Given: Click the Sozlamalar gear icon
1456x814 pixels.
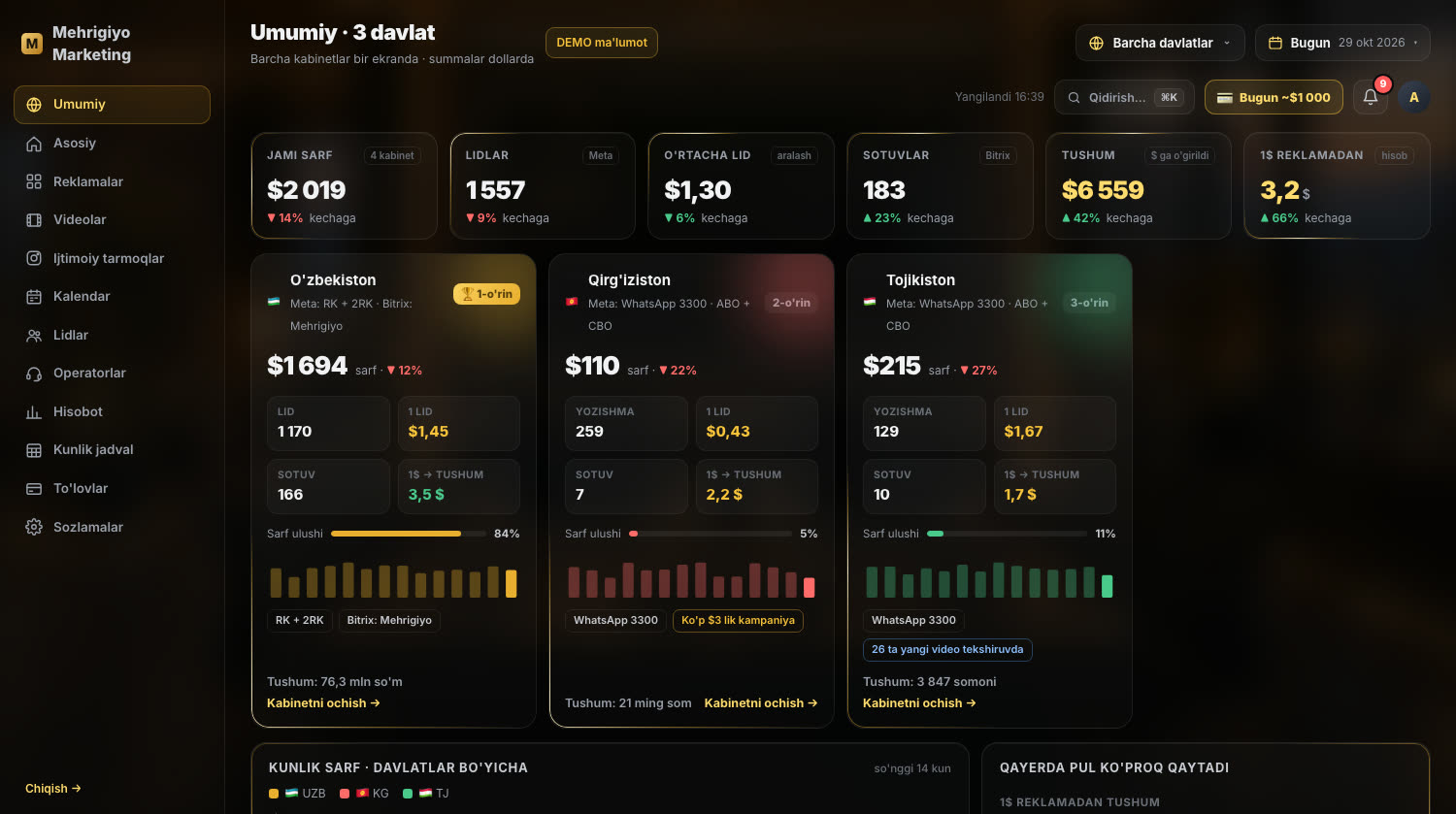Looking at the screenshot, I should point(34,527).
